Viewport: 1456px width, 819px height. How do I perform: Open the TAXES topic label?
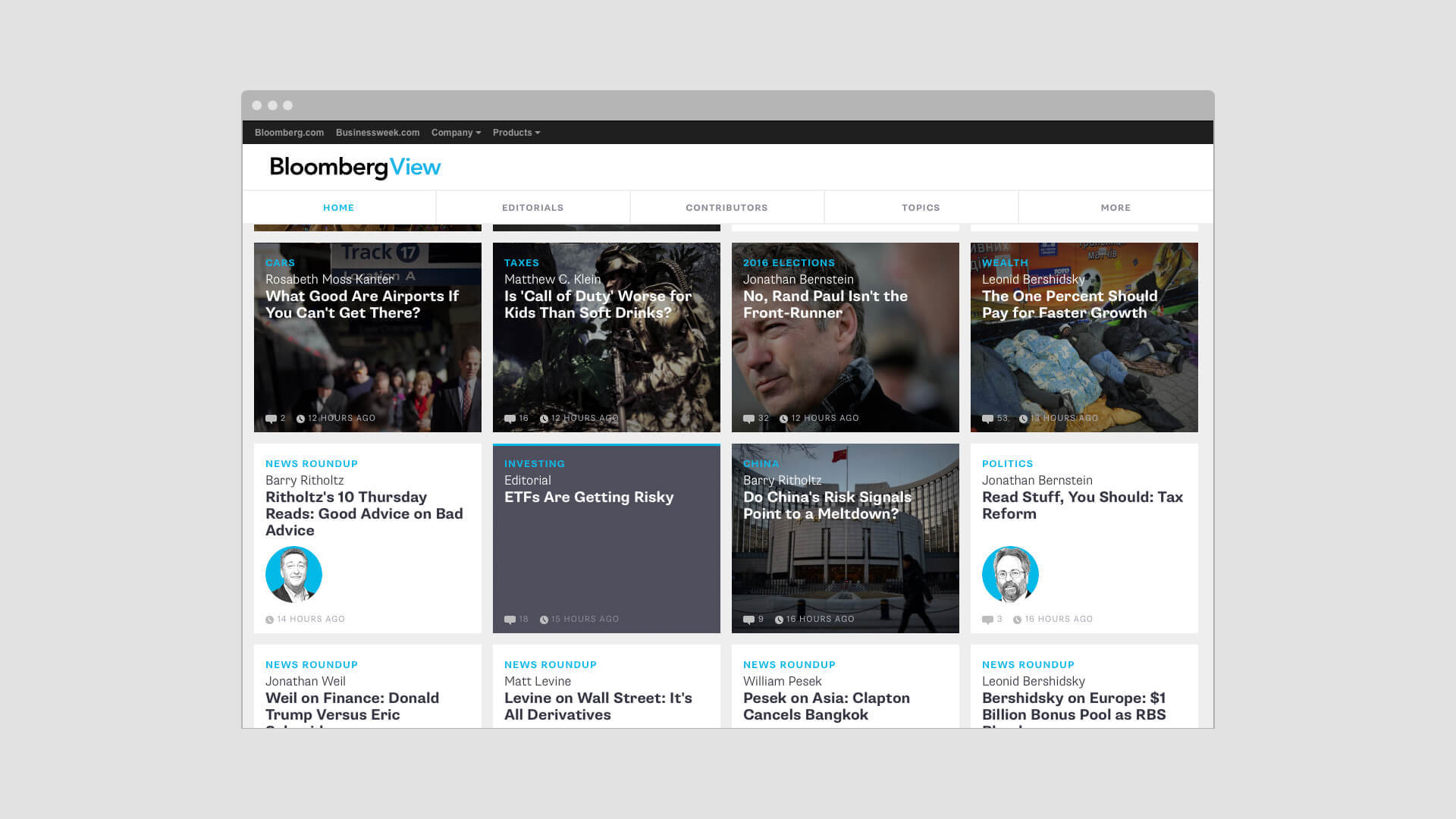522,263
